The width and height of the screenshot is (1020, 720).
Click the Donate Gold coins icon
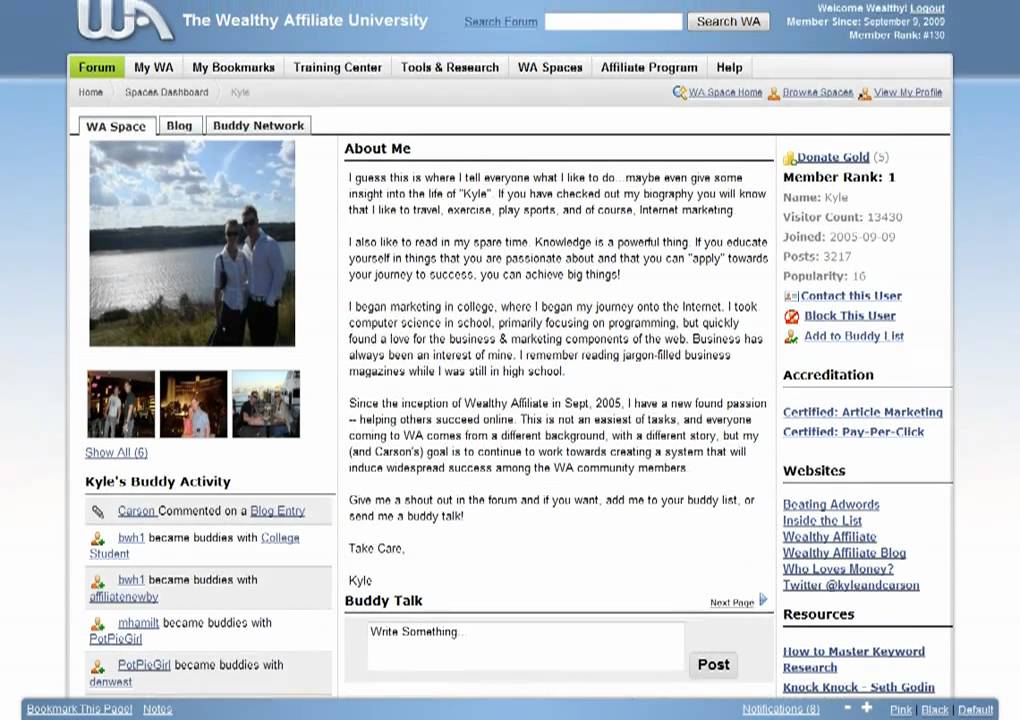point(790,158)
